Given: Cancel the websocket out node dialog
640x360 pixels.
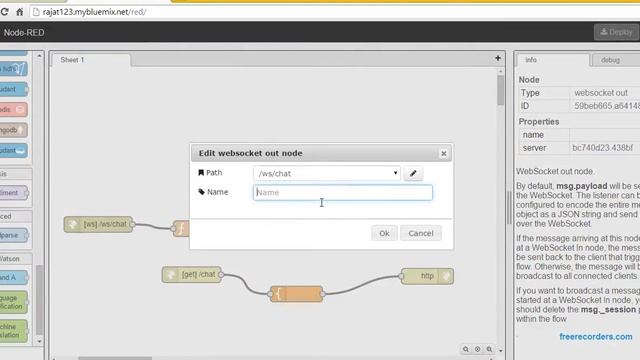Looking at the screenshot, I should [421, 233].
